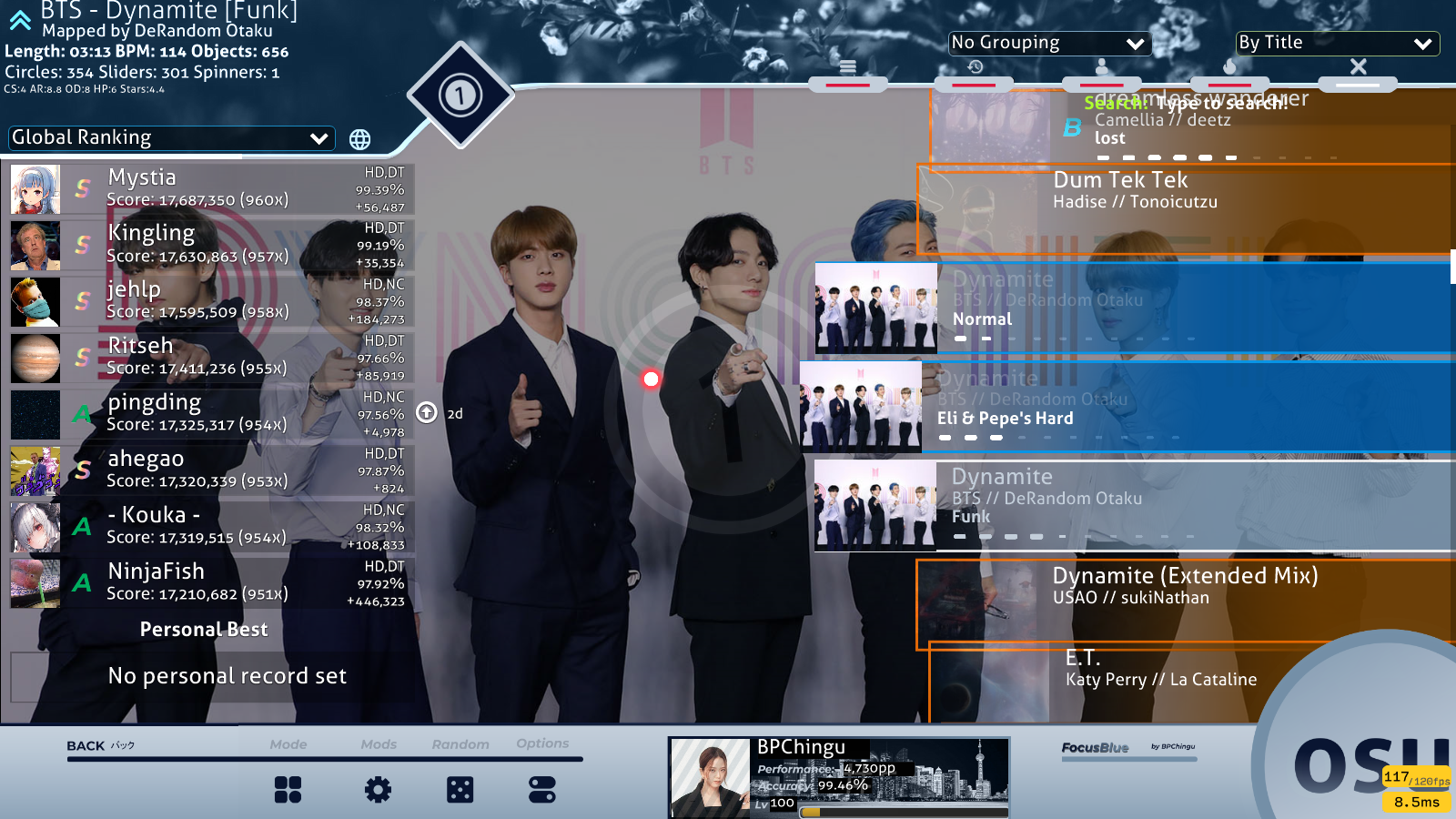
Task: Open NinjaFish's leaderboard score
Action: [x=211, y=584]
